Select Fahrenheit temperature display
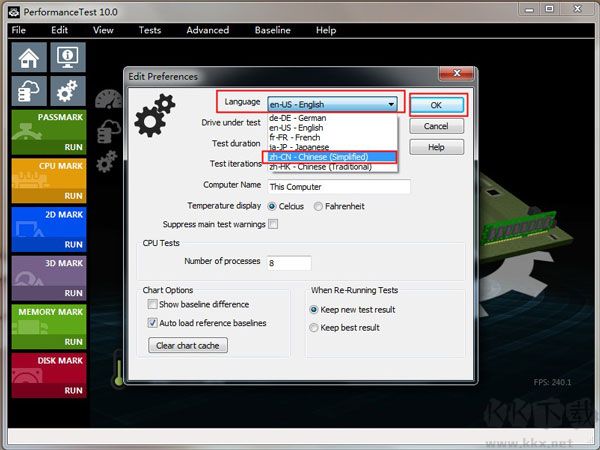This screenshot has height=450, width=600. [319, 206]
